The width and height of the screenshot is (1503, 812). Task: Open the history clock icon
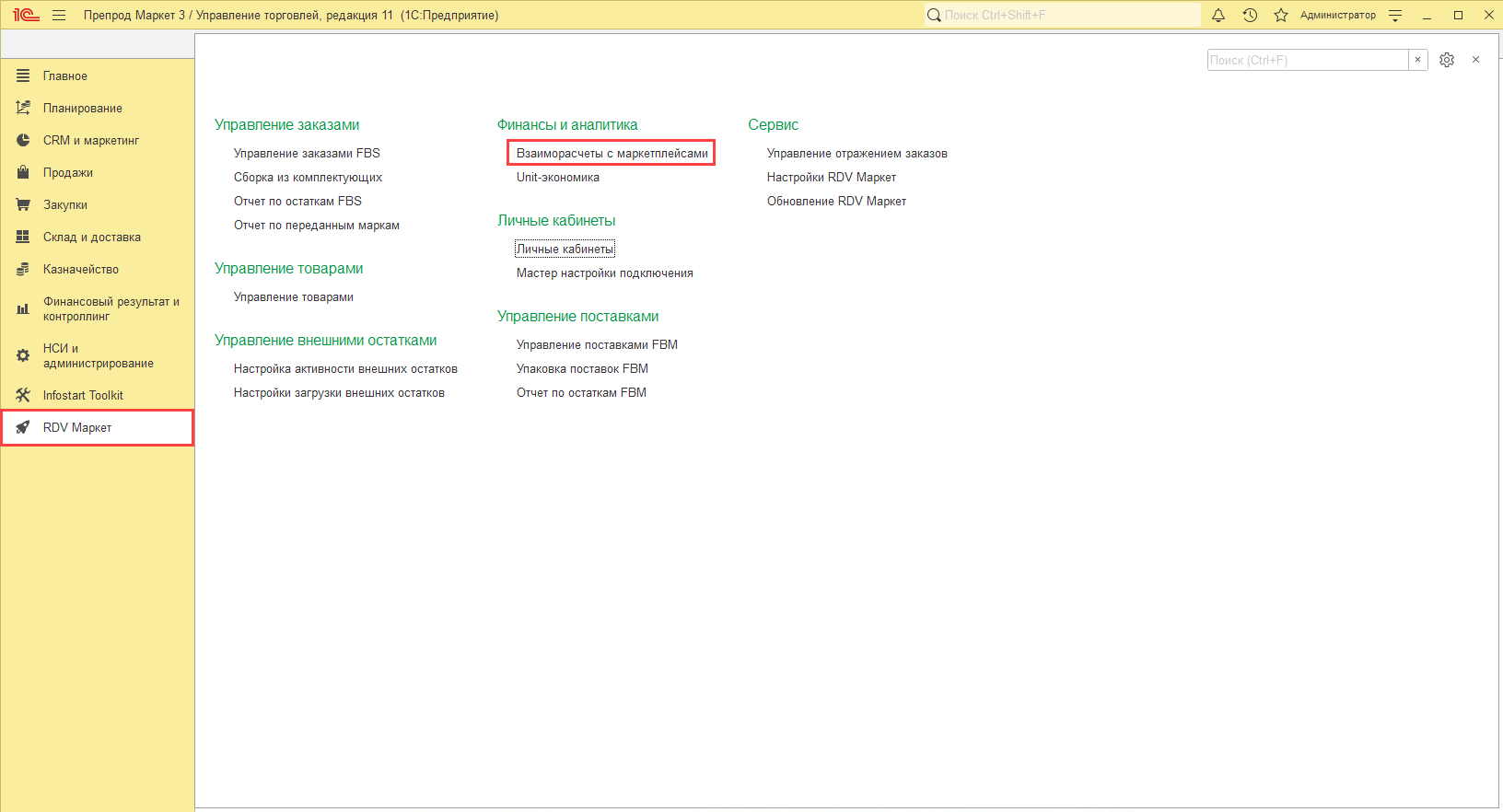coord(1250,16)
